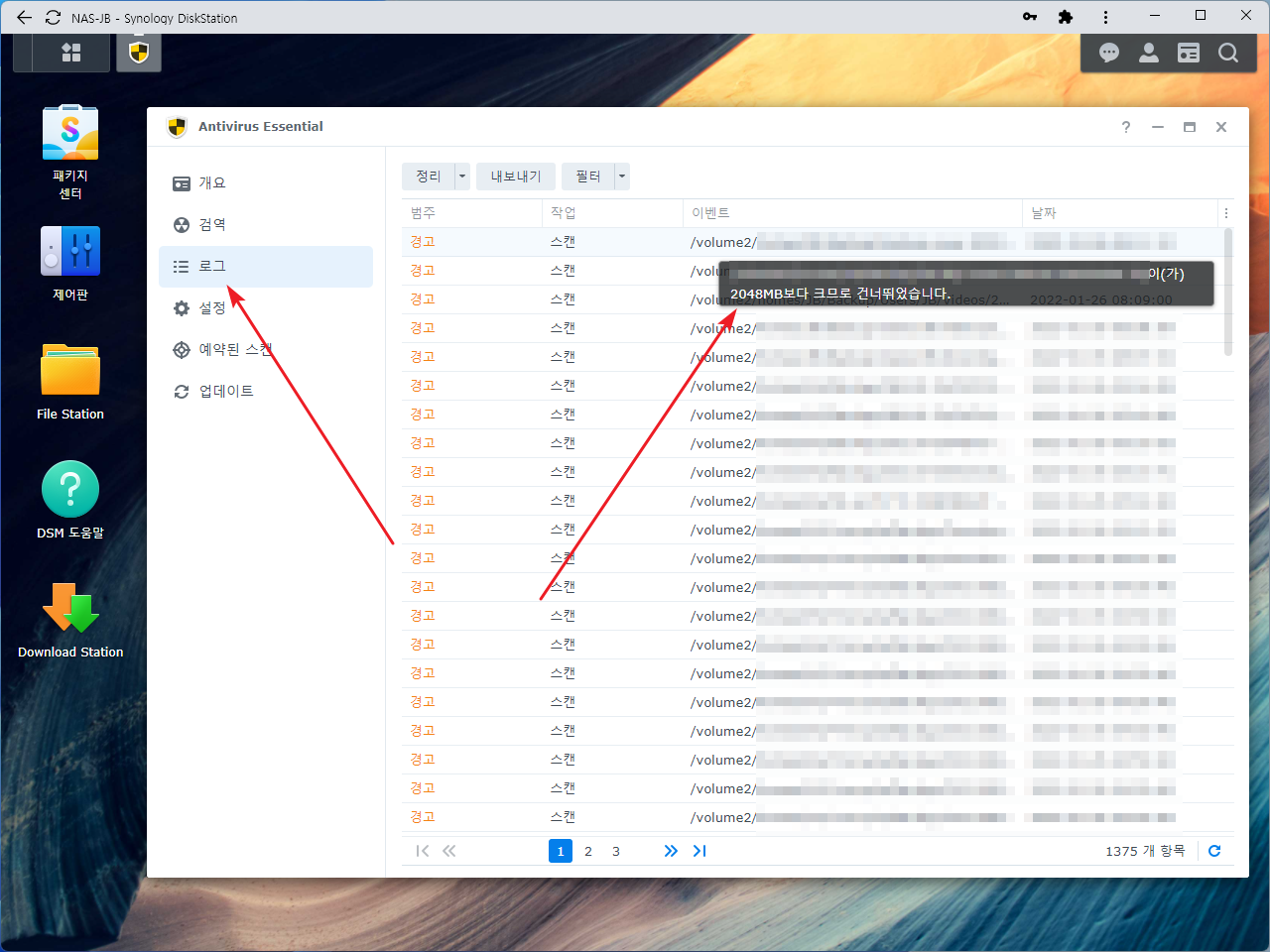Select 로그 log in sidebar
This screenshot has width=1270, height=952.
(266, 267)
